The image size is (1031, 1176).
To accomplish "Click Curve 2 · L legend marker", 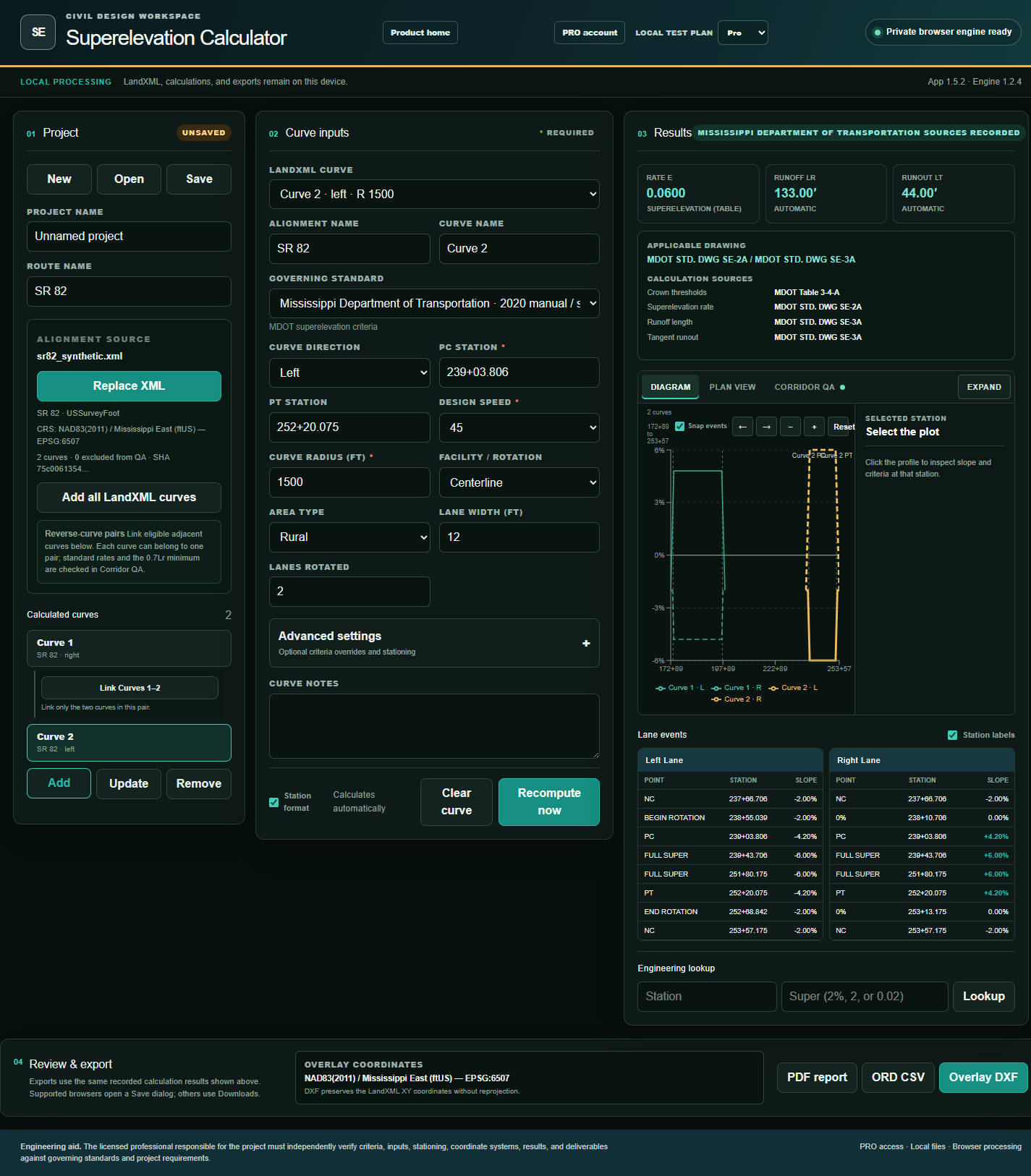I will (773, 688).
